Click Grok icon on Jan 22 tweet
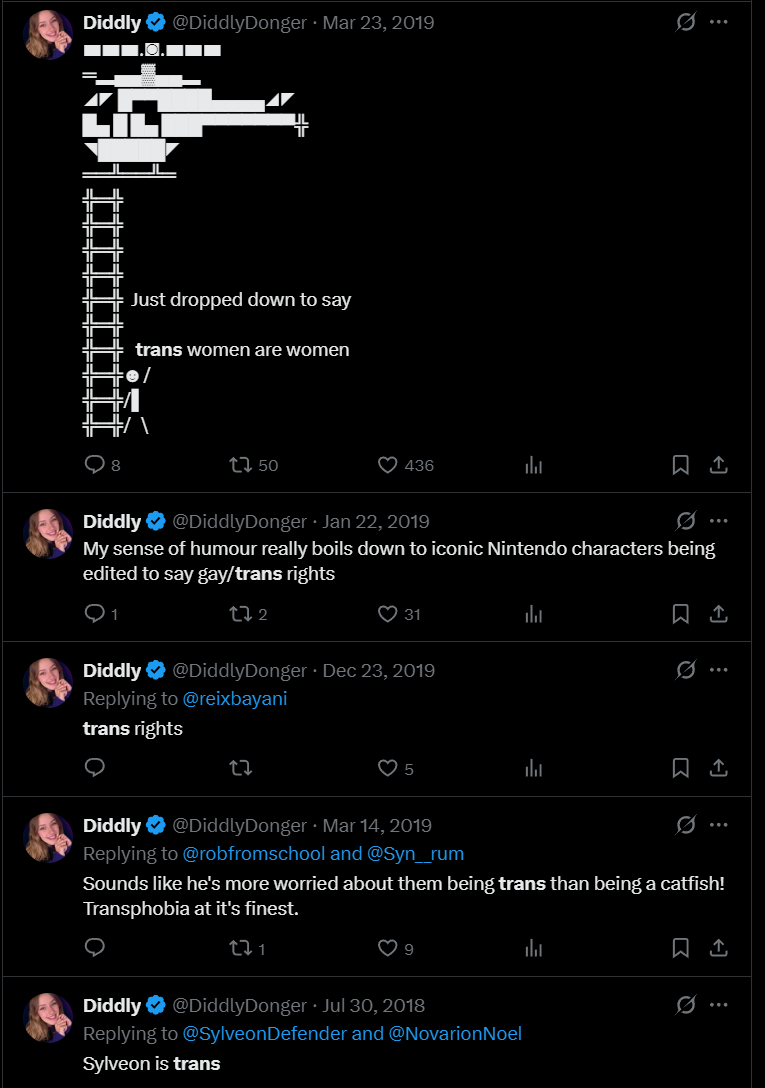765x1088 pixels. coord(685,521)
